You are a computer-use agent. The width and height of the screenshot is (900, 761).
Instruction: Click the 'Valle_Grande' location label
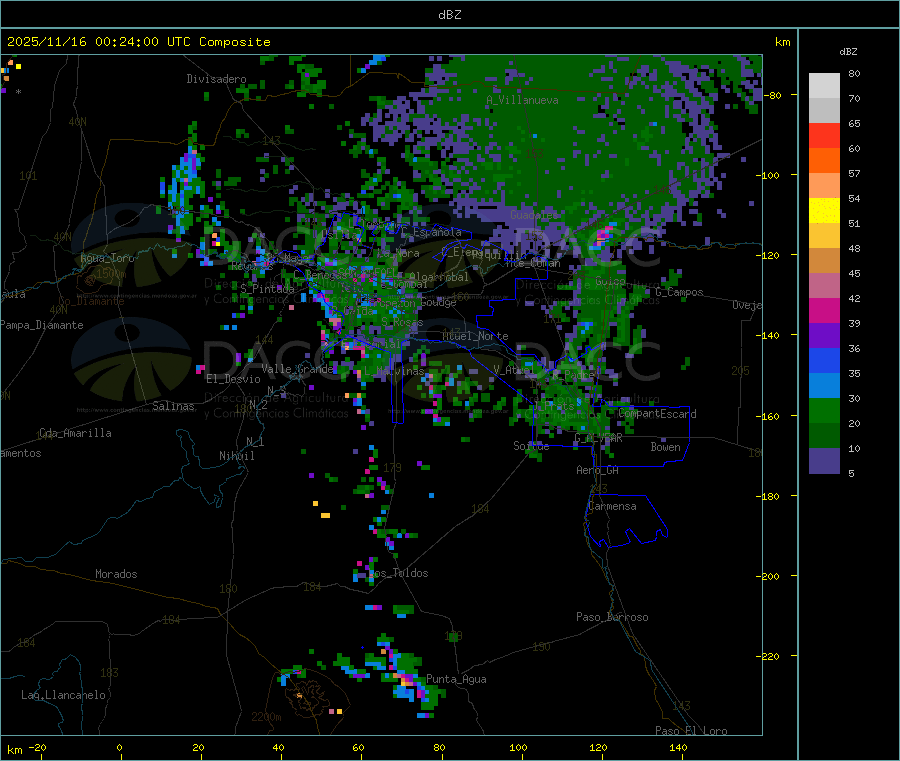(x=297, y=369)
